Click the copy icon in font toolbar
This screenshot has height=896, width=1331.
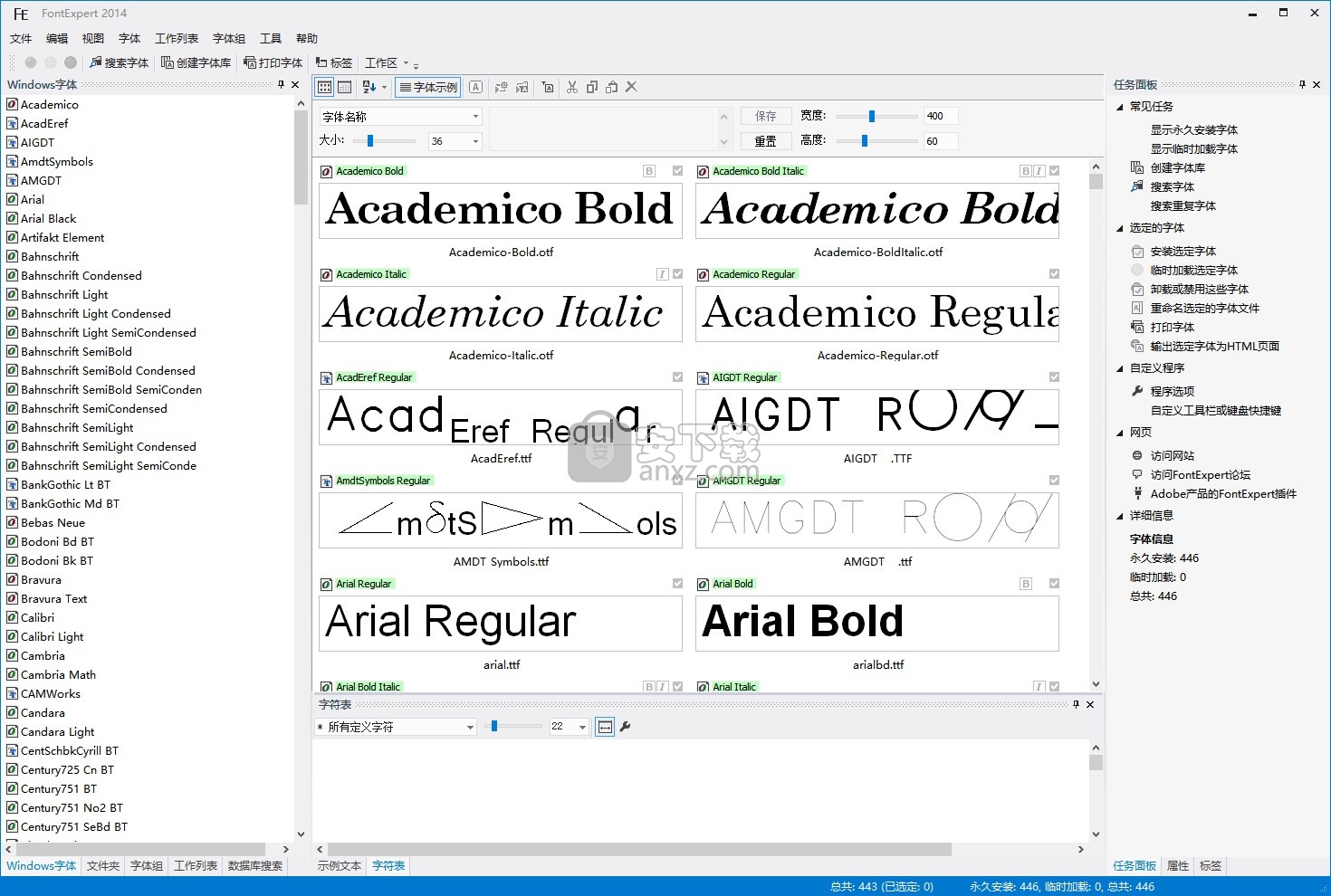[591, 87]
